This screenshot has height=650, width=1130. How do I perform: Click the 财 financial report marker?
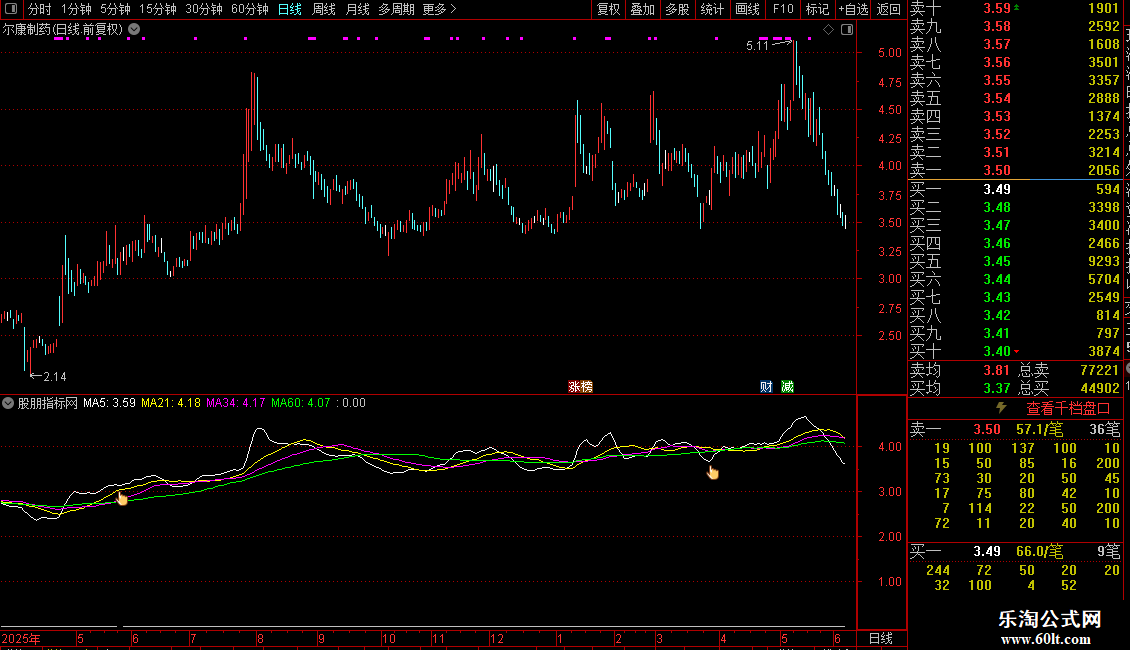point(766,387)
